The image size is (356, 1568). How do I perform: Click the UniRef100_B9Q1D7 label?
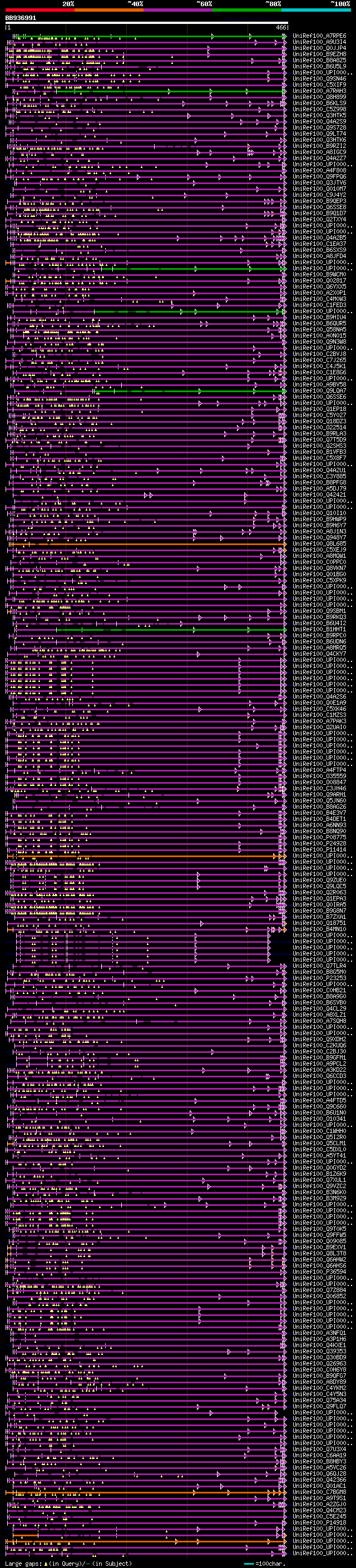pos(319,213)
